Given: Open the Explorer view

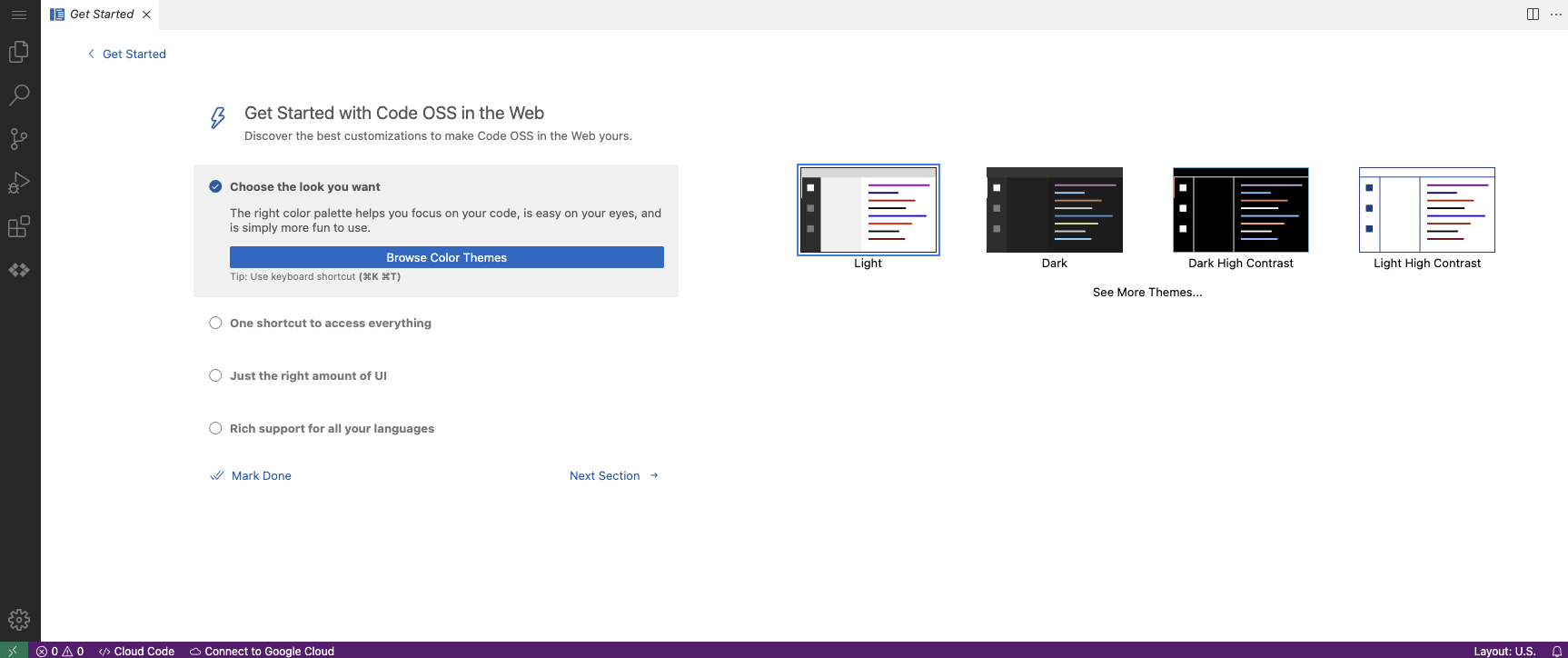Looking at the screenshot, I should pos(19,52).
